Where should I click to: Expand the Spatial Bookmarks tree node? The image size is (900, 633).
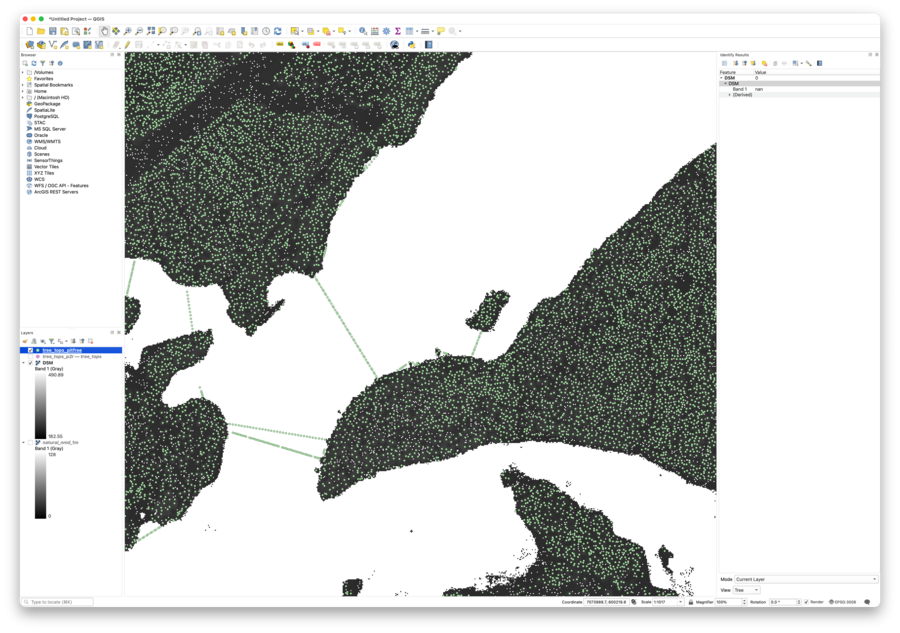point(23,85)
